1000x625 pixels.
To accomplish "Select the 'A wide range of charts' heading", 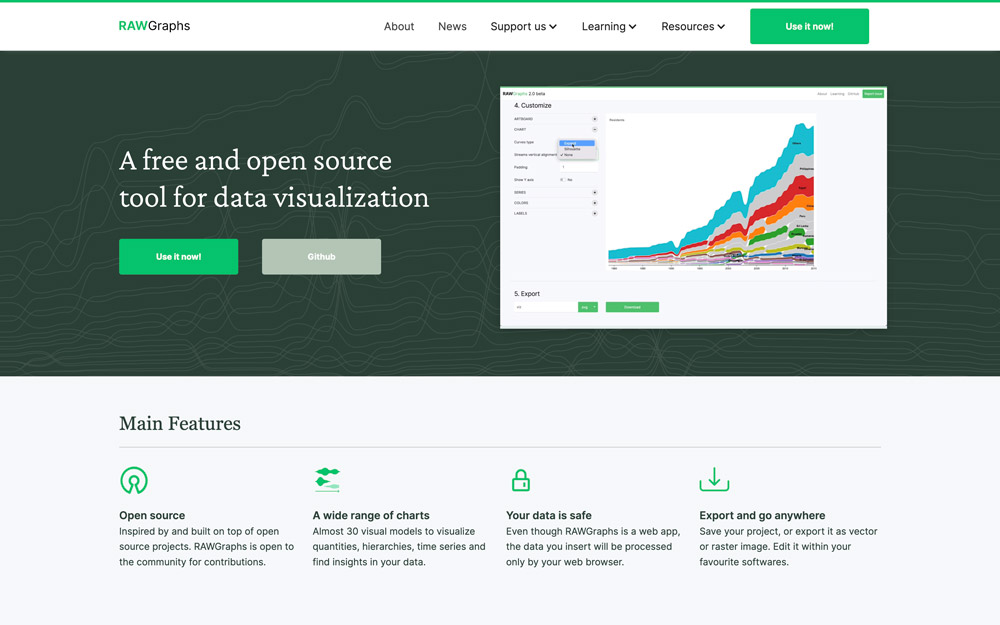I will coord(371,515).
